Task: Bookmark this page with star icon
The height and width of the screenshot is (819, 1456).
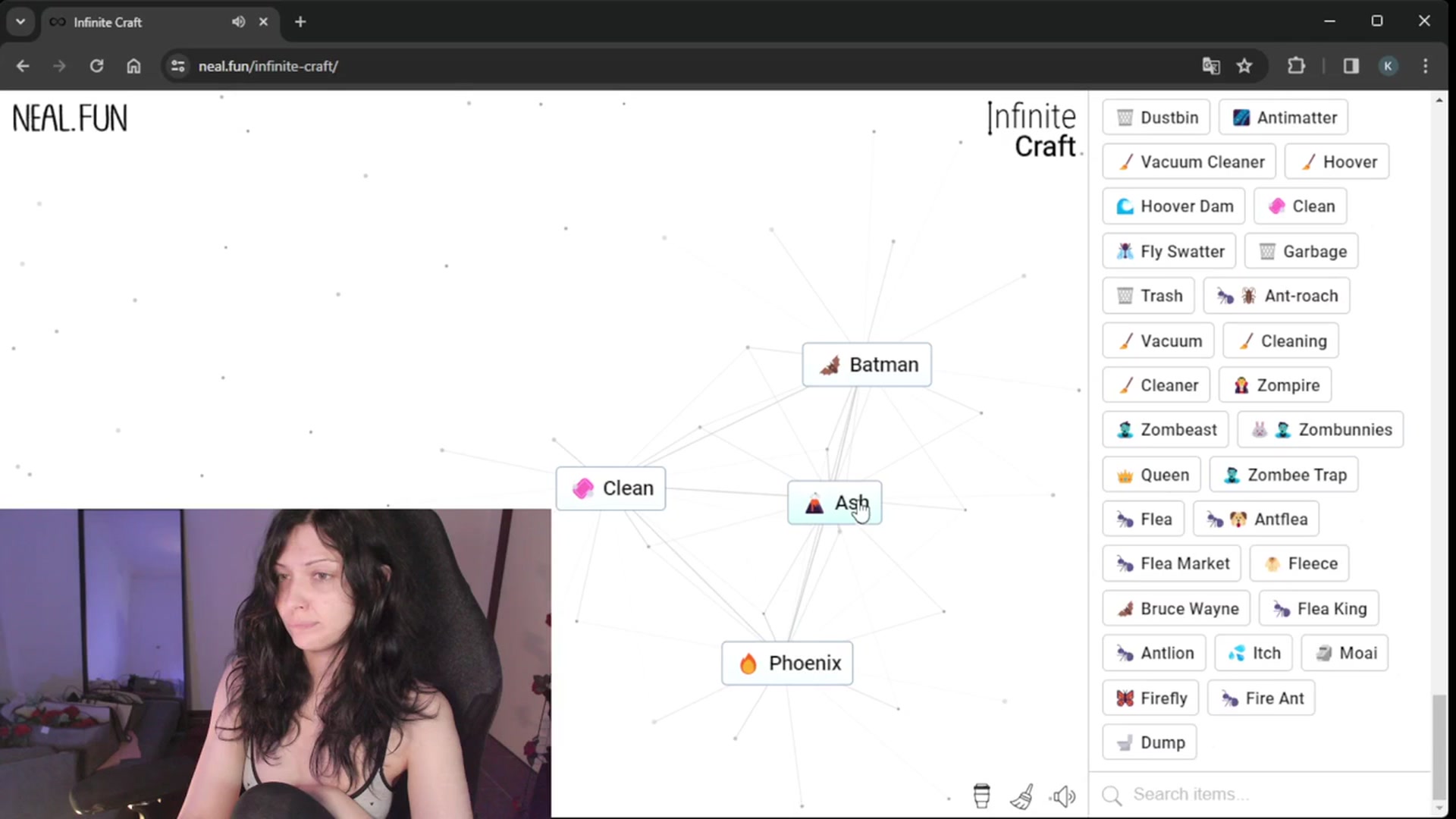Action: (1244, 66)
